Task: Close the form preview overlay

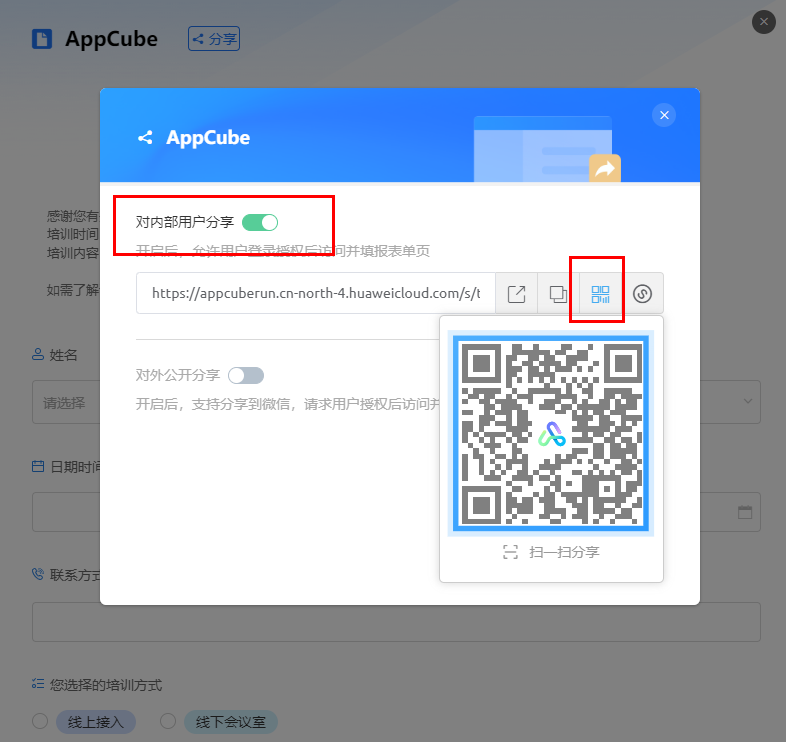Action: (763, 22)
